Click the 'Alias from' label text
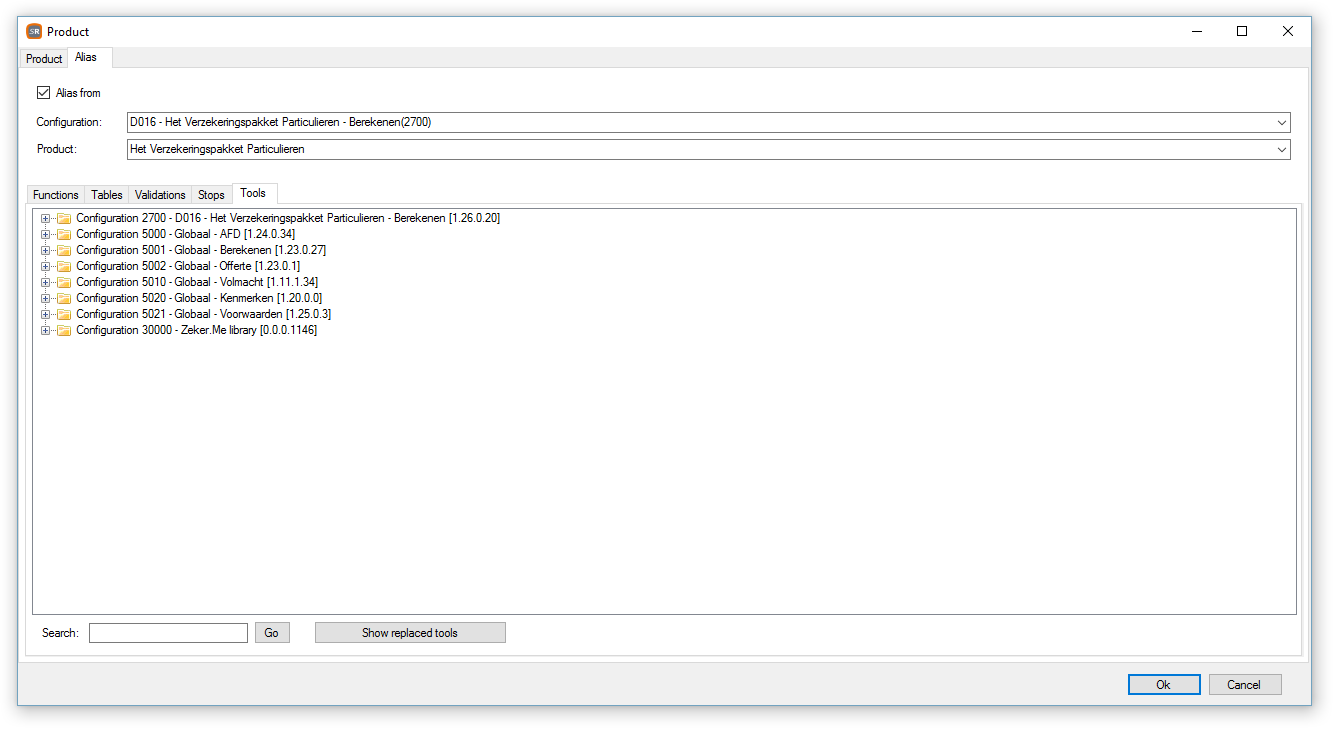The width and height of the screenshot is (1335, 732). 78,93
